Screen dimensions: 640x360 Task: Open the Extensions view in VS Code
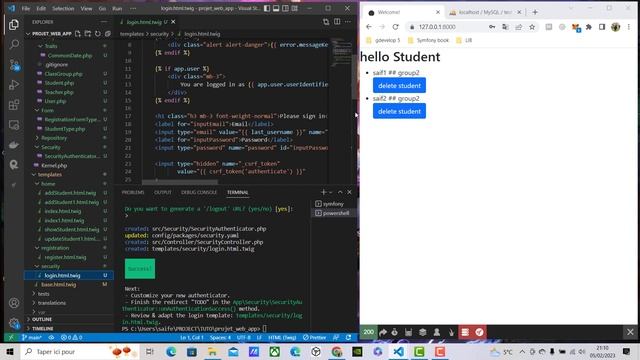(14, 105)
